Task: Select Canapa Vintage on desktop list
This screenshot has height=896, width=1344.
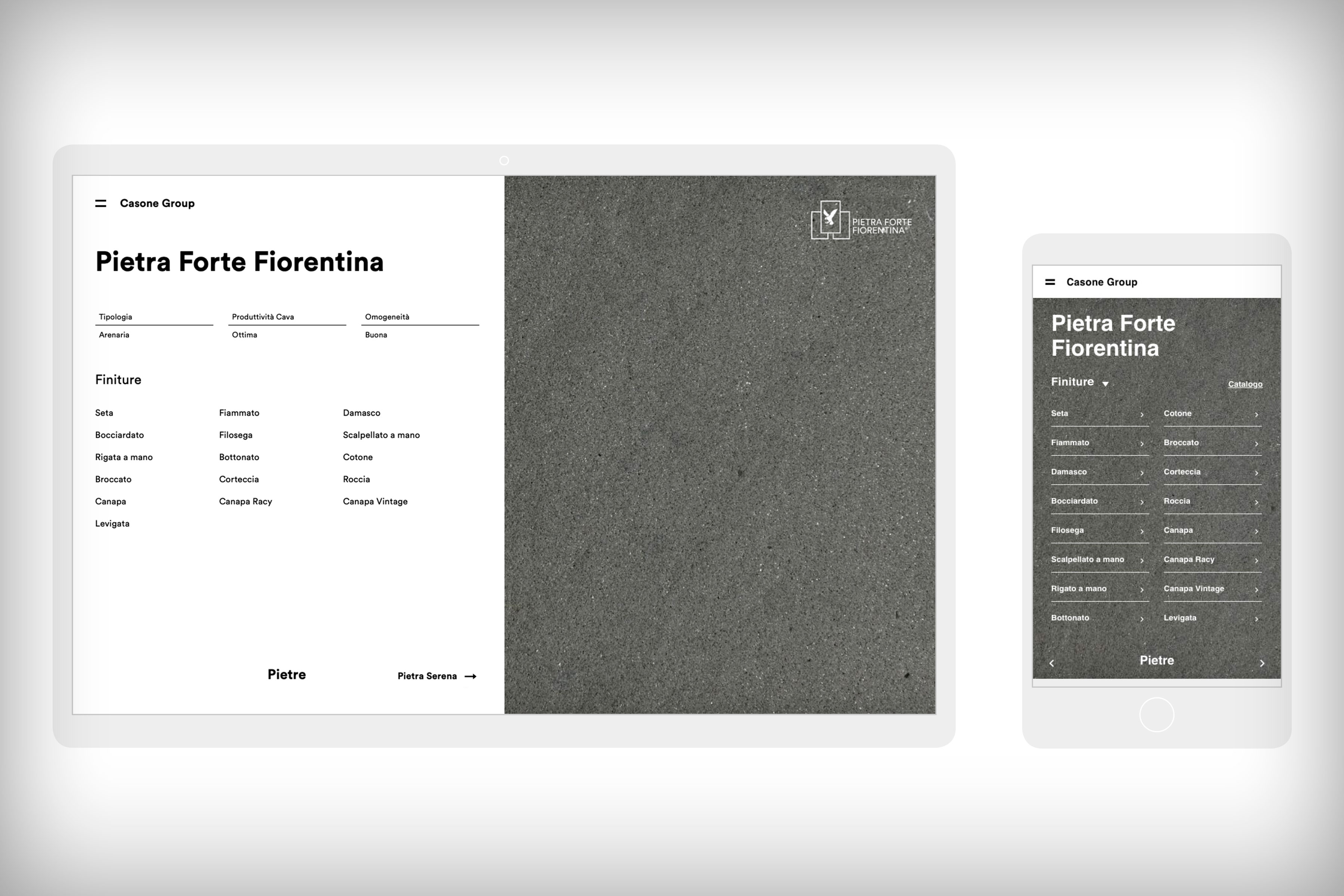Action: (375, 502)
